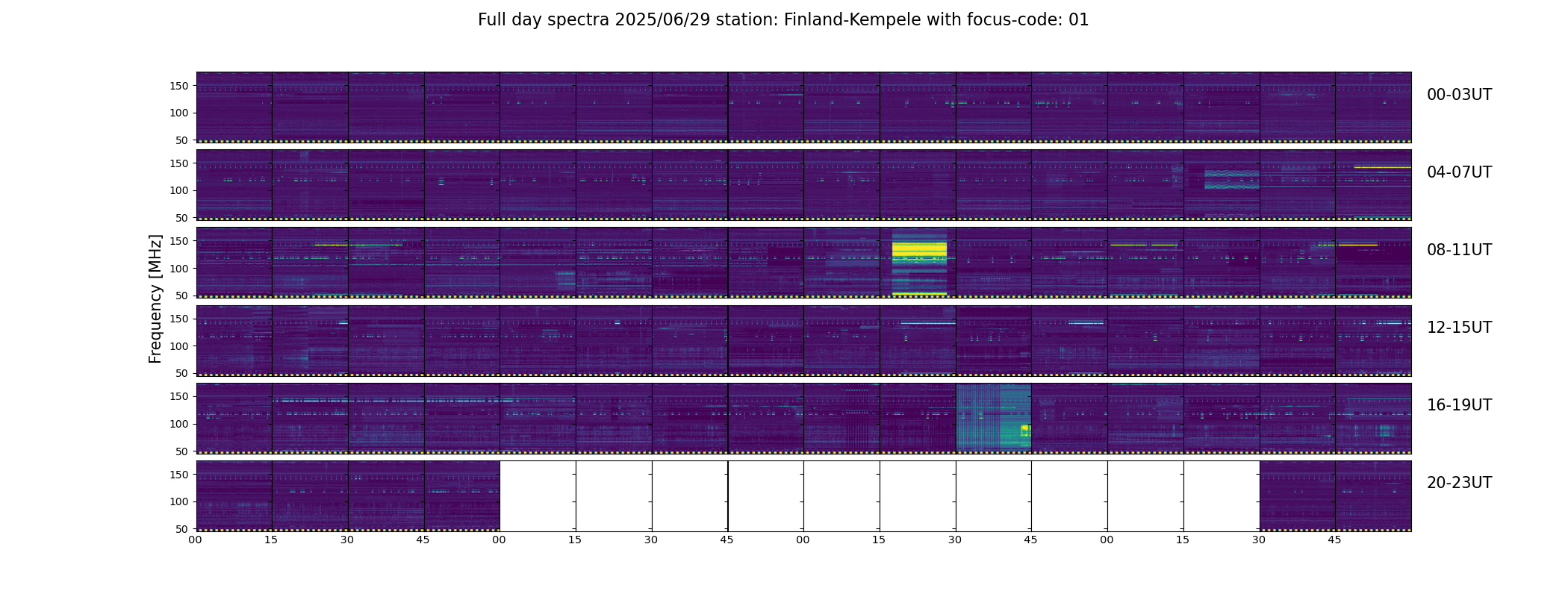
Task: Click the first white empty panel in 20-23UT row
Action: (x=538, y=496)
